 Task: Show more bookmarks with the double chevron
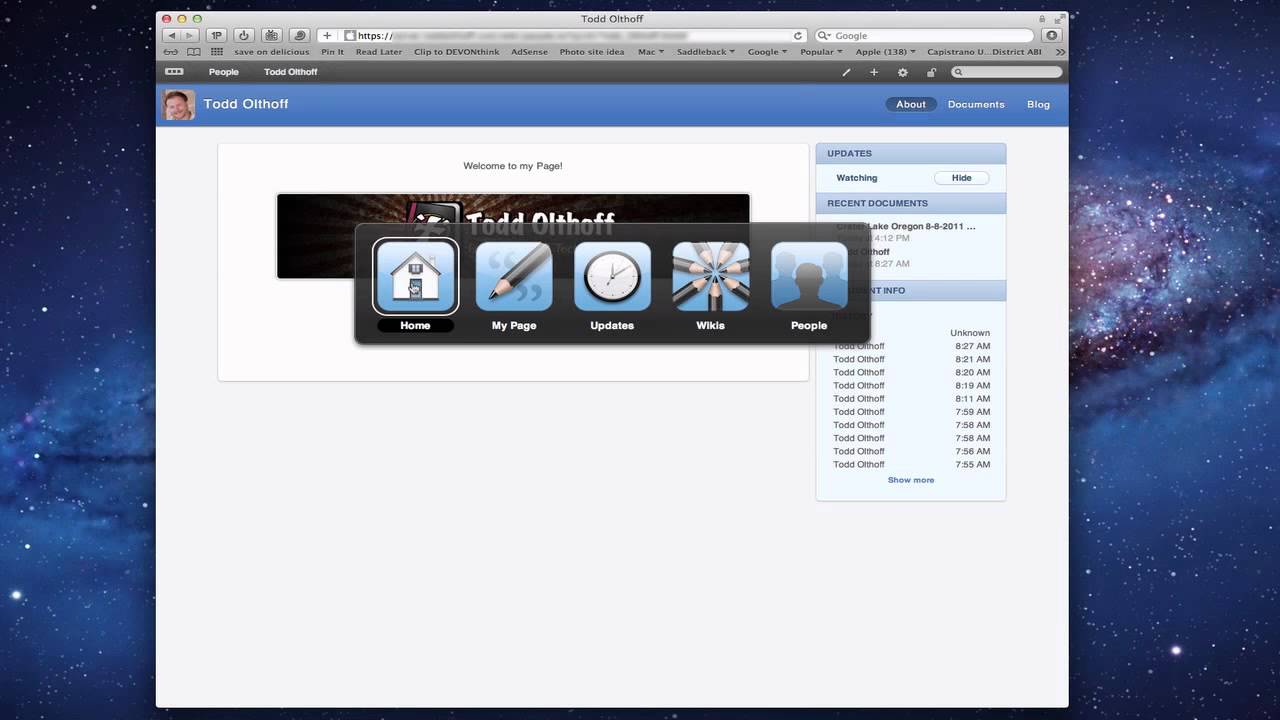[1060, 52]
